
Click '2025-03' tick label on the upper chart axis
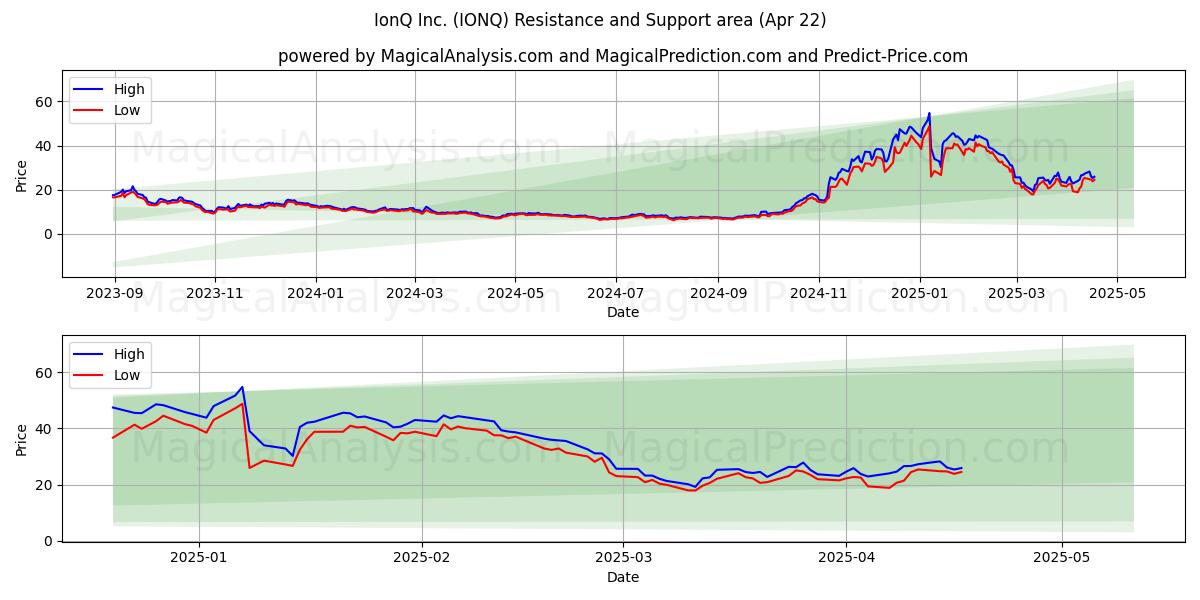point(1017,293)
